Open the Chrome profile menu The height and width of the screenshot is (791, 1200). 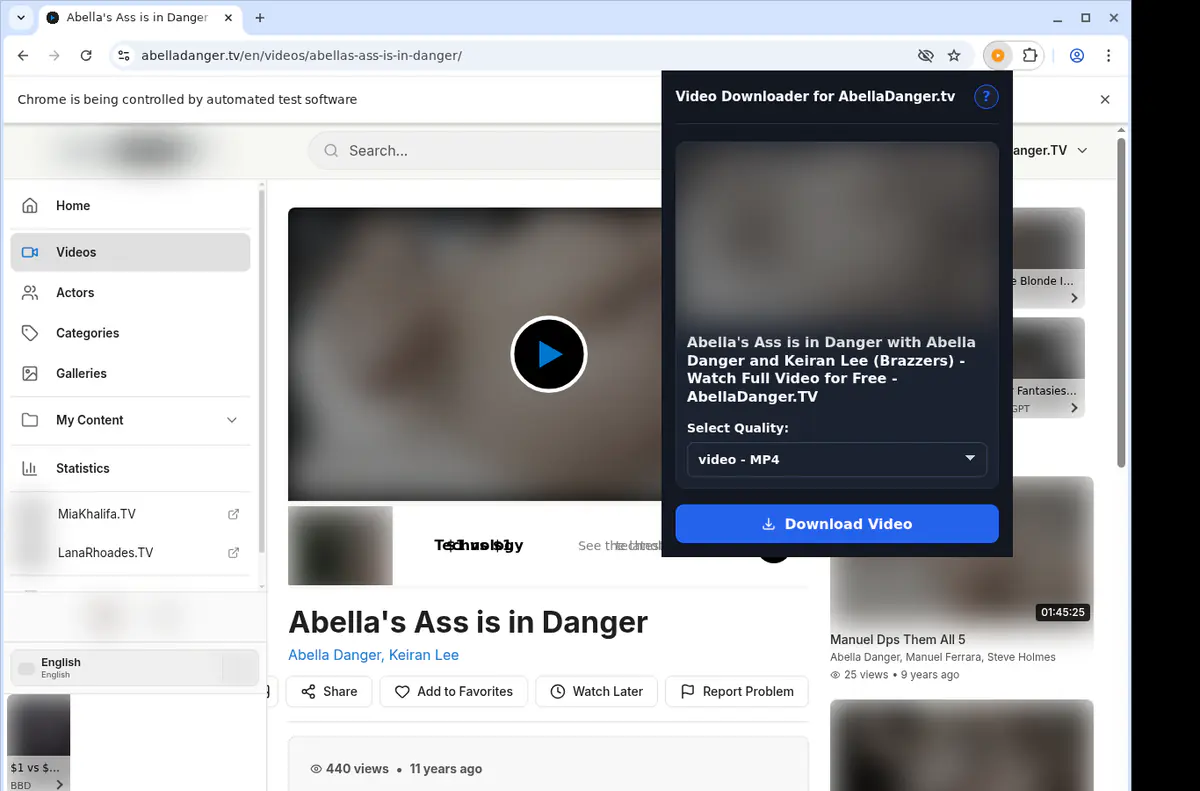[x=1077, y=56]
